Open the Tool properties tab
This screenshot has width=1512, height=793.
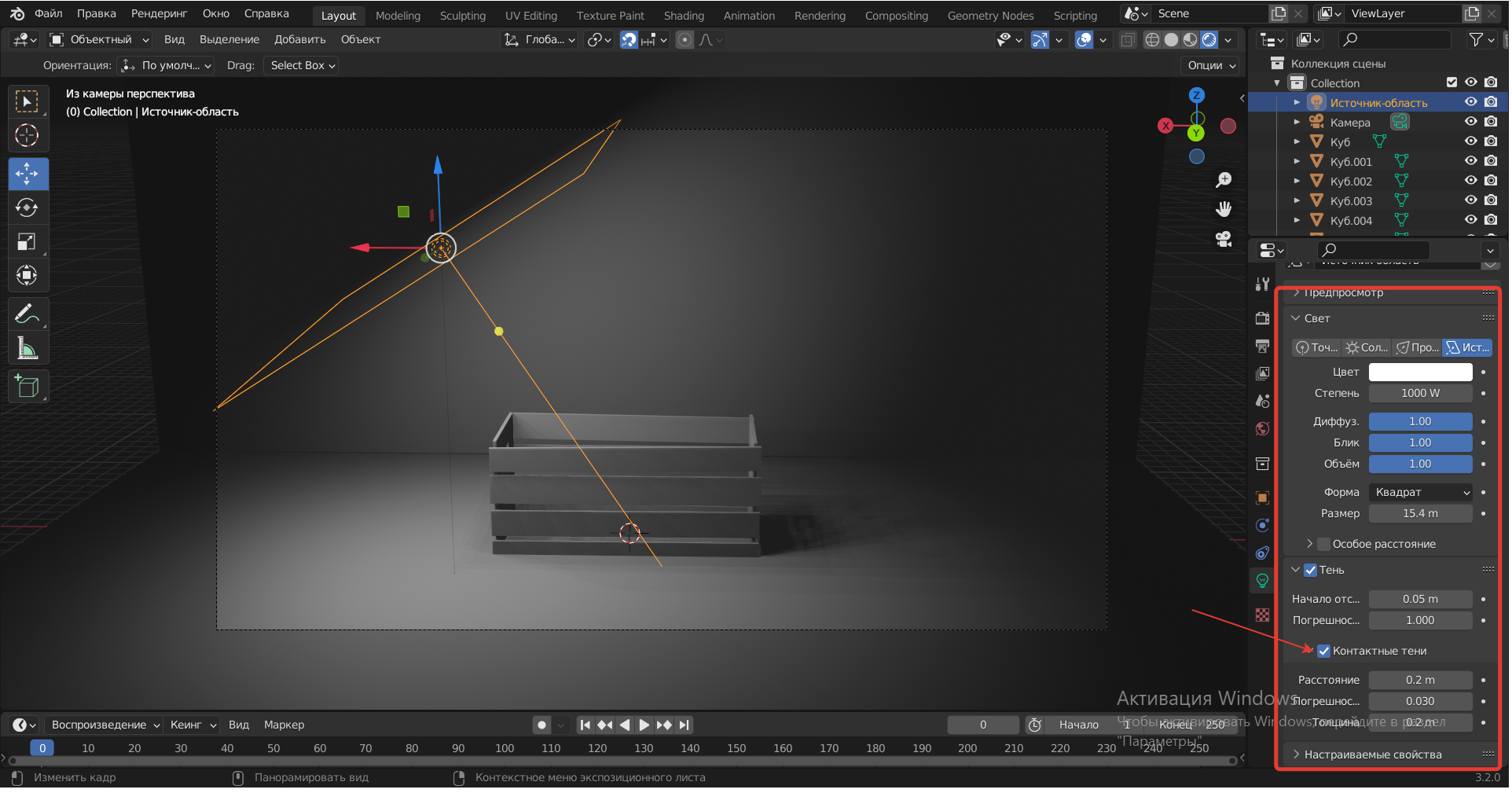(1262, 284)
